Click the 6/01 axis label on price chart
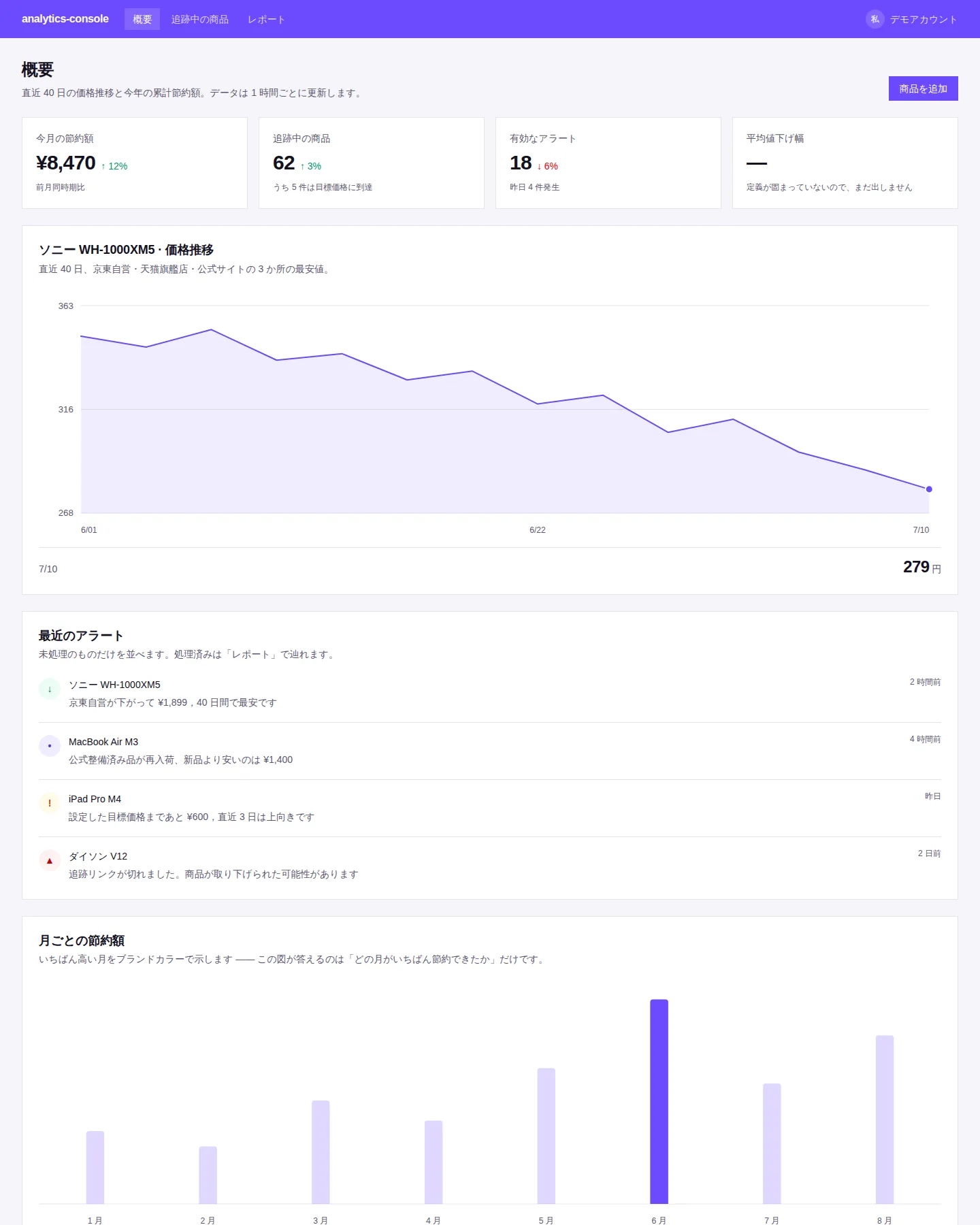This screenshot has width=980, height=1225. point(89,530)
